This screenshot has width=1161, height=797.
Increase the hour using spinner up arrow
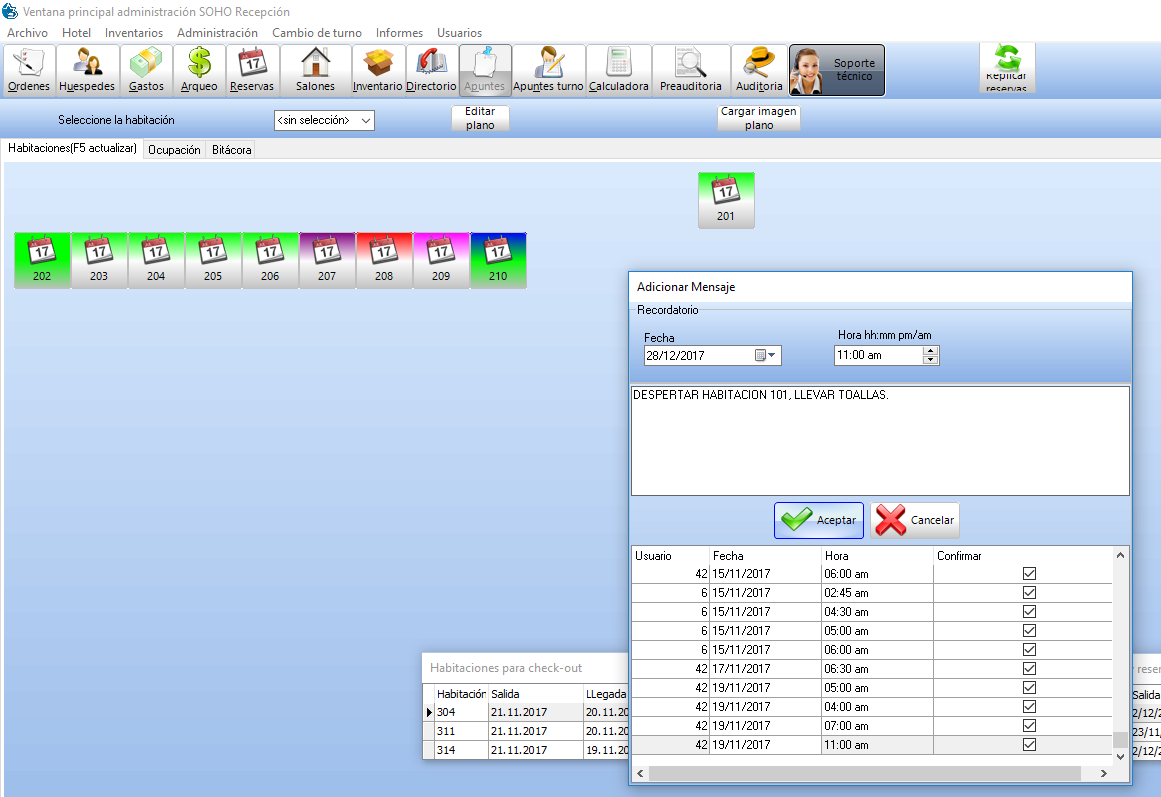(931, 351)
